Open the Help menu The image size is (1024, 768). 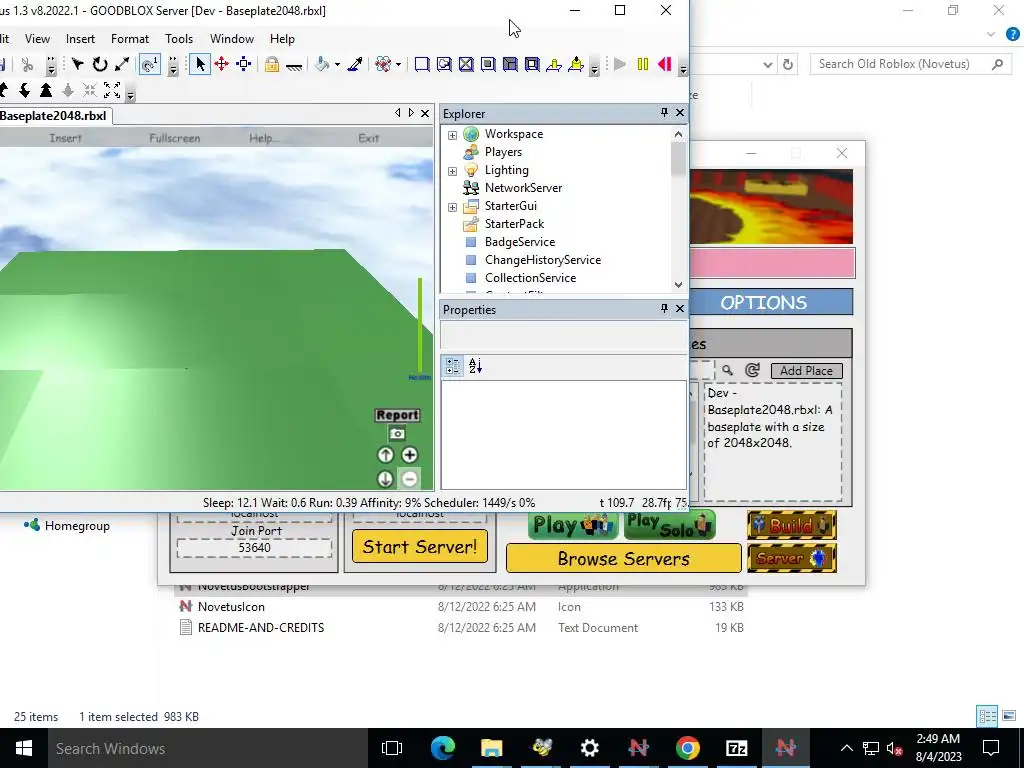pyautogui.click(x=282, y=39)
